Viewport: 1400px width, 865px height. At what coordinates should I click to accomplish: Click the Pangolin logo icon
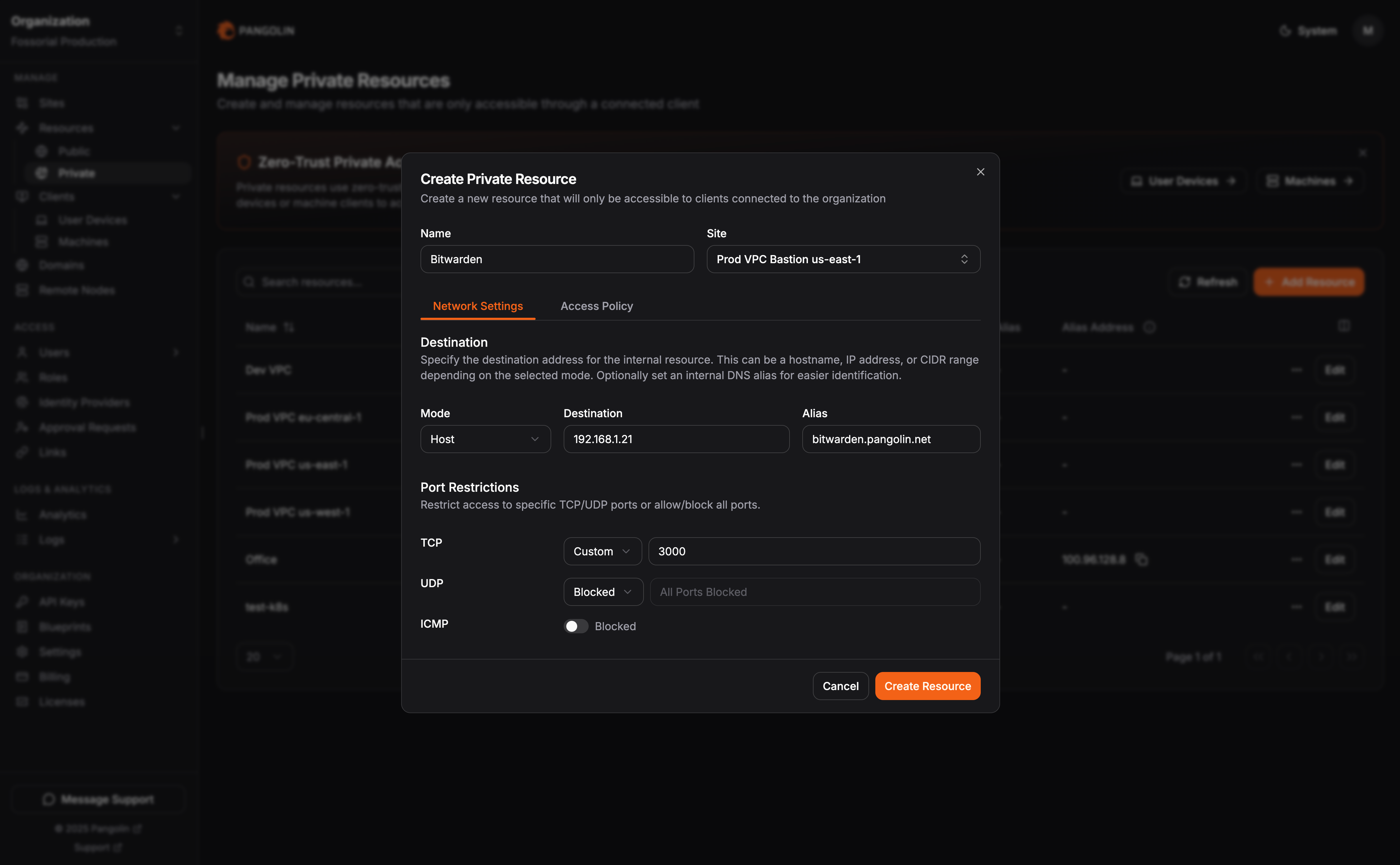[x=226, y=30]
